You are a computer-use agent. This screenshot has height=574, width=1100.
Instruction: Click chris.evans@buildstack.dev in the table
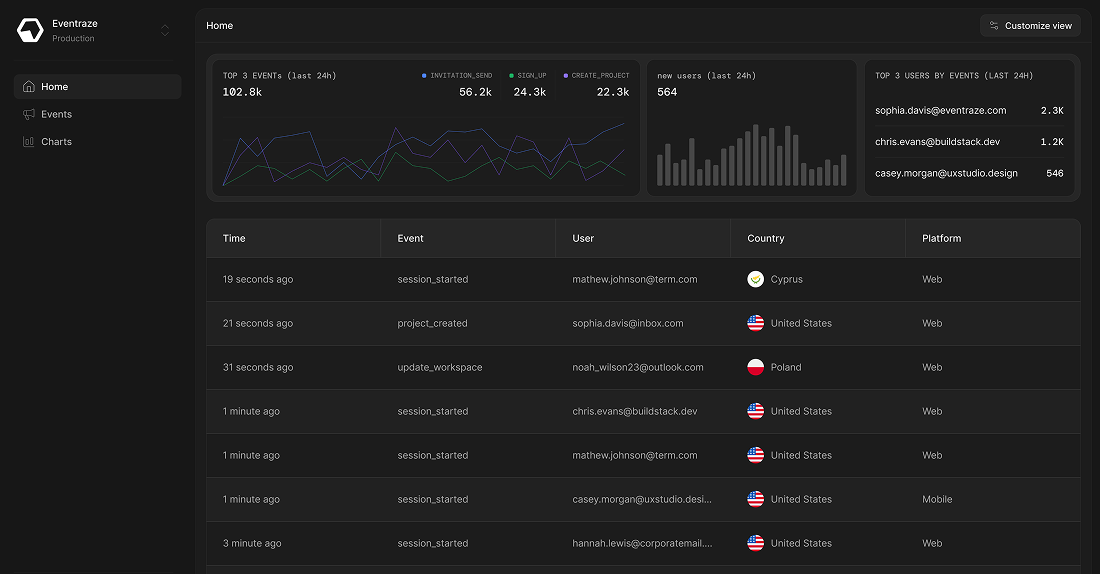(x=635, y=411)
